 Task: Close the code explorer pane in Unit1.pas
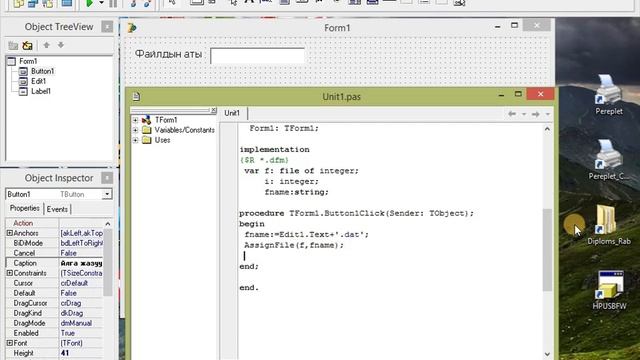coord(213,110)
